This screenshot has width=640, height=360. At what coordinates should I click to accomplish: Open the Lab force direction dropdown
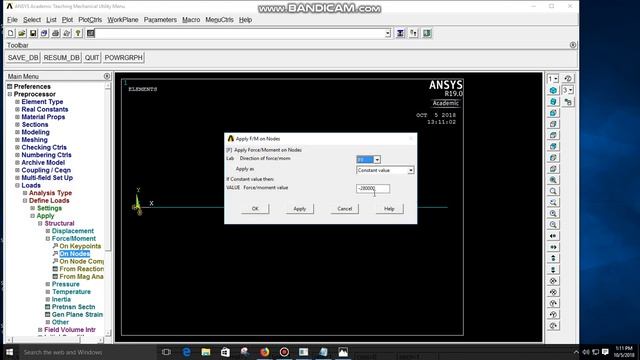(x=377, y=160)
